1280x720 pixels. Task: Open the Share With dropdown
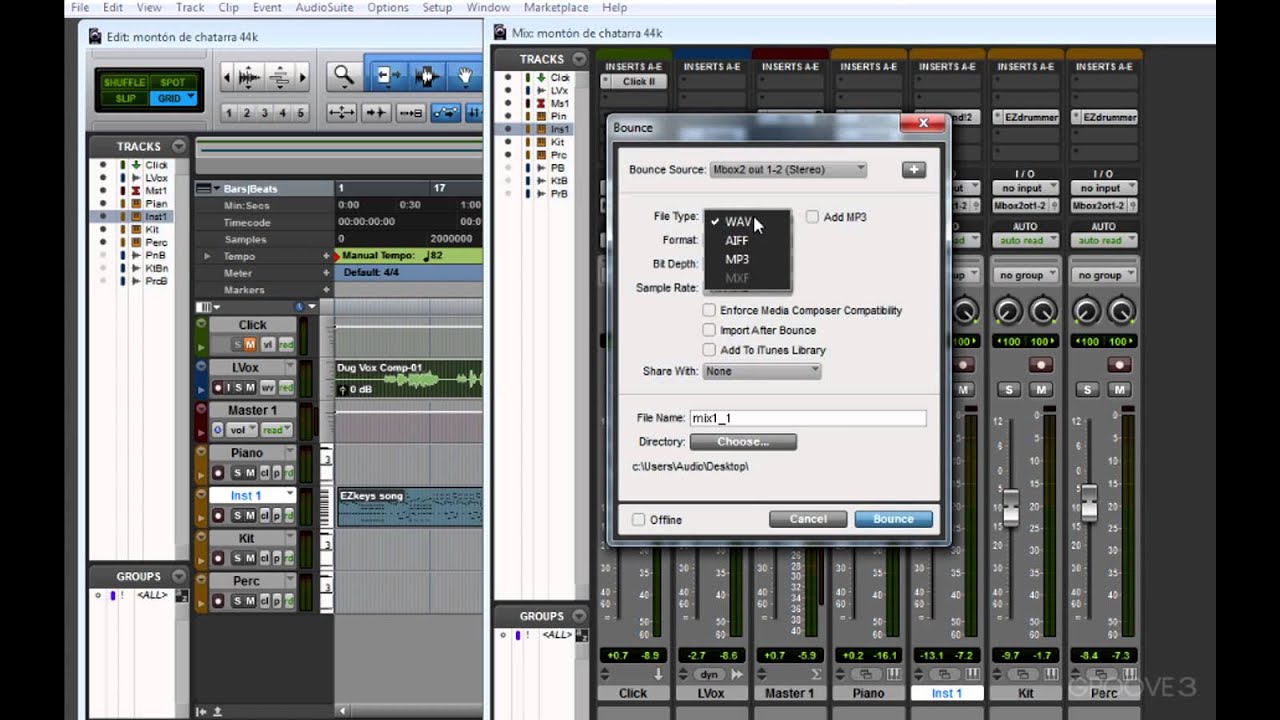coord(762,371)
